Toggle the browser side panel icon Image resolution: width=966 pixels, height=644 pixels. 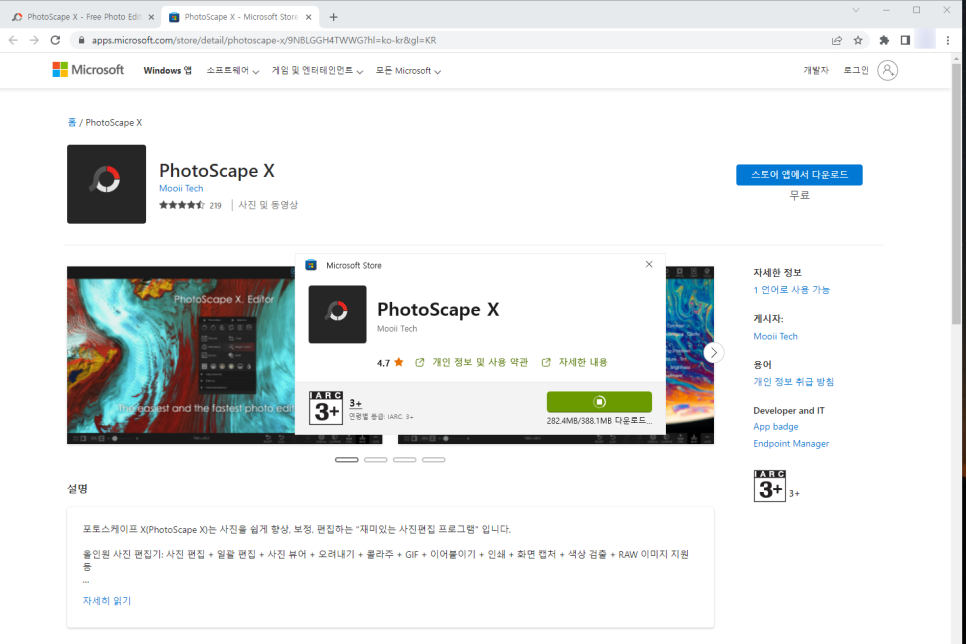click(905, 40)
